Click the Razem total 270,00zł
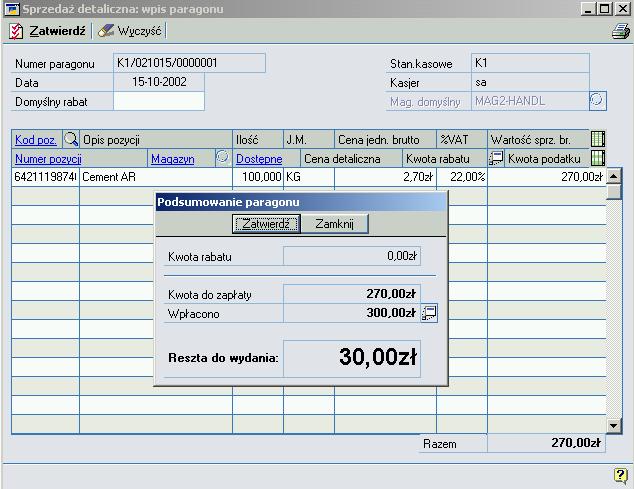The image size is (634, 489). (x=547, y=443)
